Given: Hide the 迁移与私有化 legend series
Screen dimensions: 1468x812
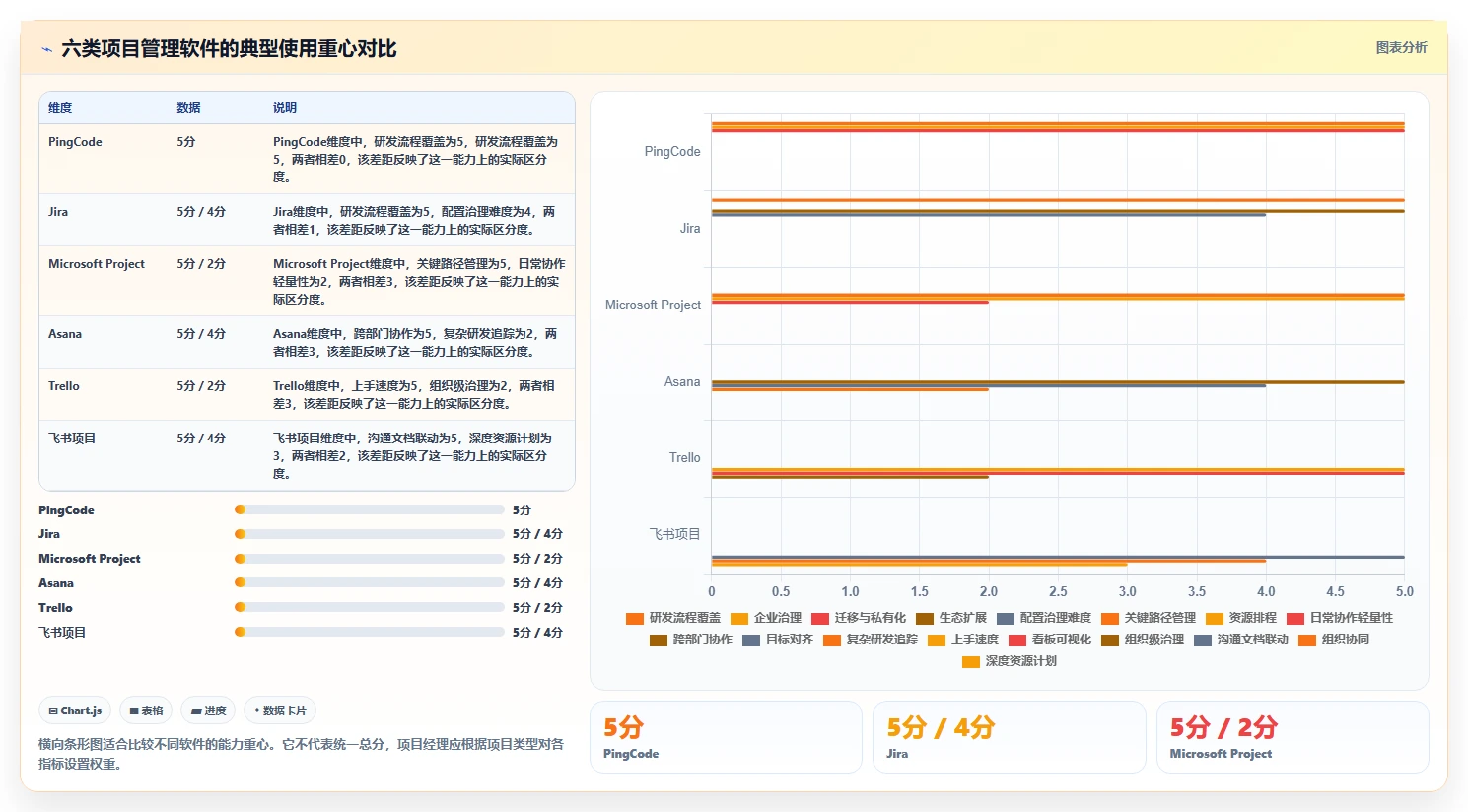Looking at the screenshot, I should [x=859, y=618].
